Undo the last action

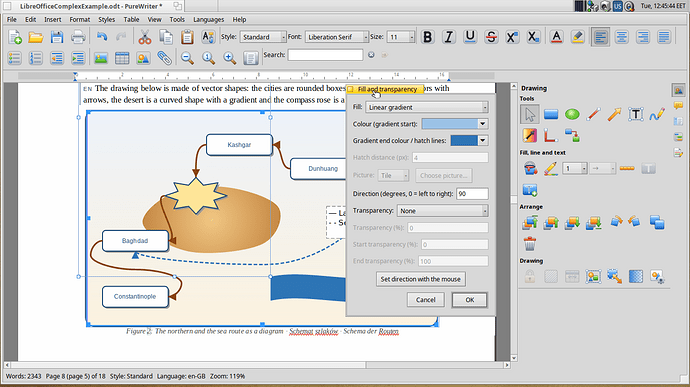[x=102, y=37]
